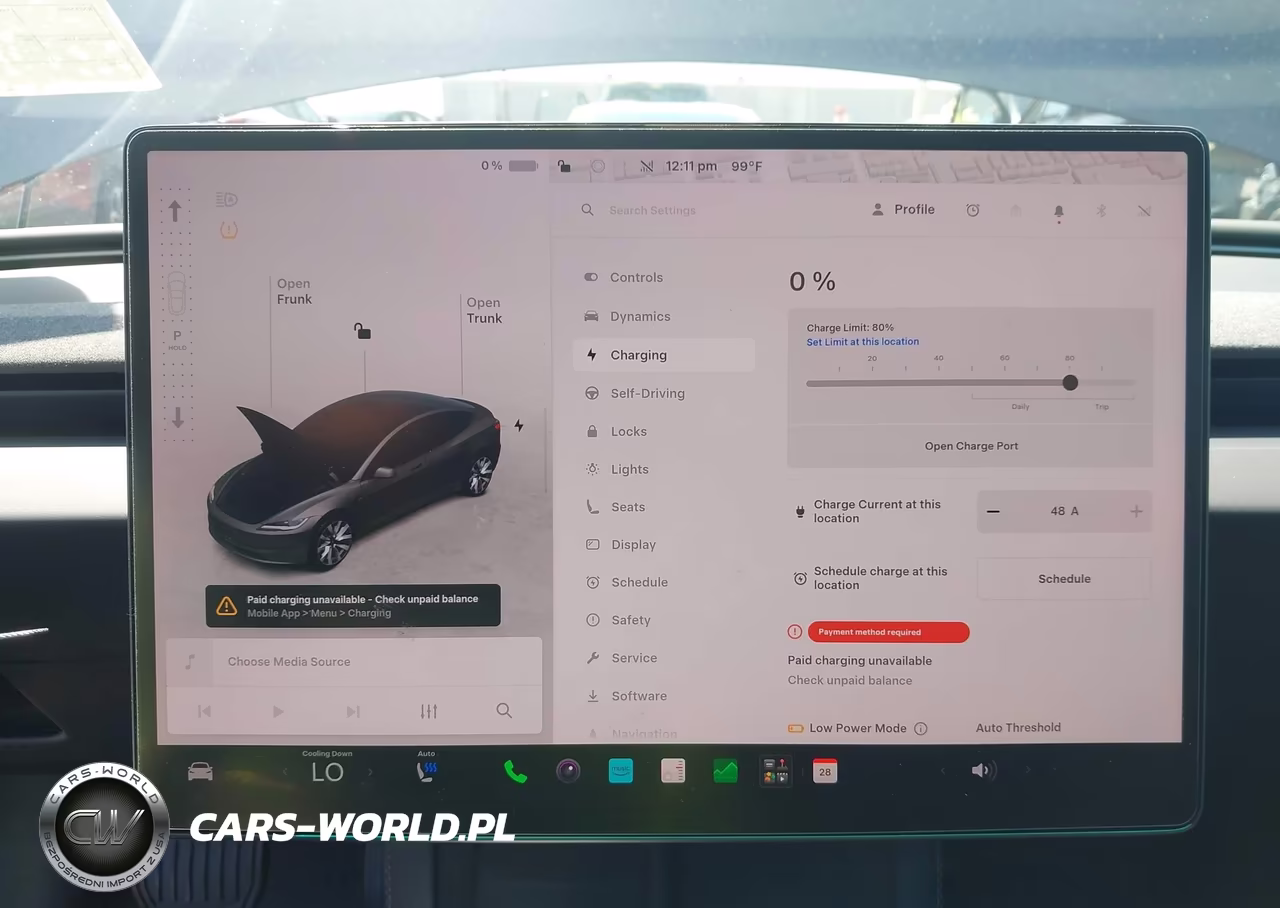Show Low Power Mode info icon
Image resolution: width=1280 pixels, height=908 pixels.
921,729
